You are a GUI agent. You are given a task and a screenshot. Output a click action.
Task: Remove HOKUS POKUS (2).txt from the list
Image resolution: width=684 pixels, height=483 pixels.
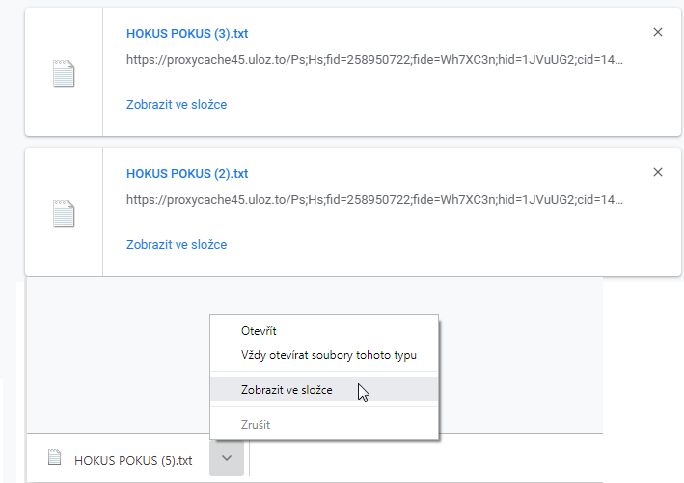tap(658, 172)
